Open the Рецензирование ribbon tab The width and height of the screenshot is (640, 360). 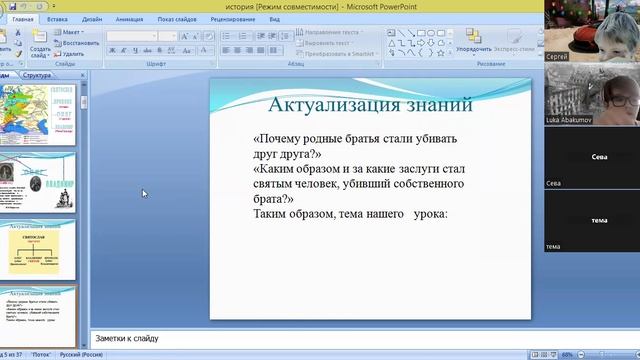(233, 19)
